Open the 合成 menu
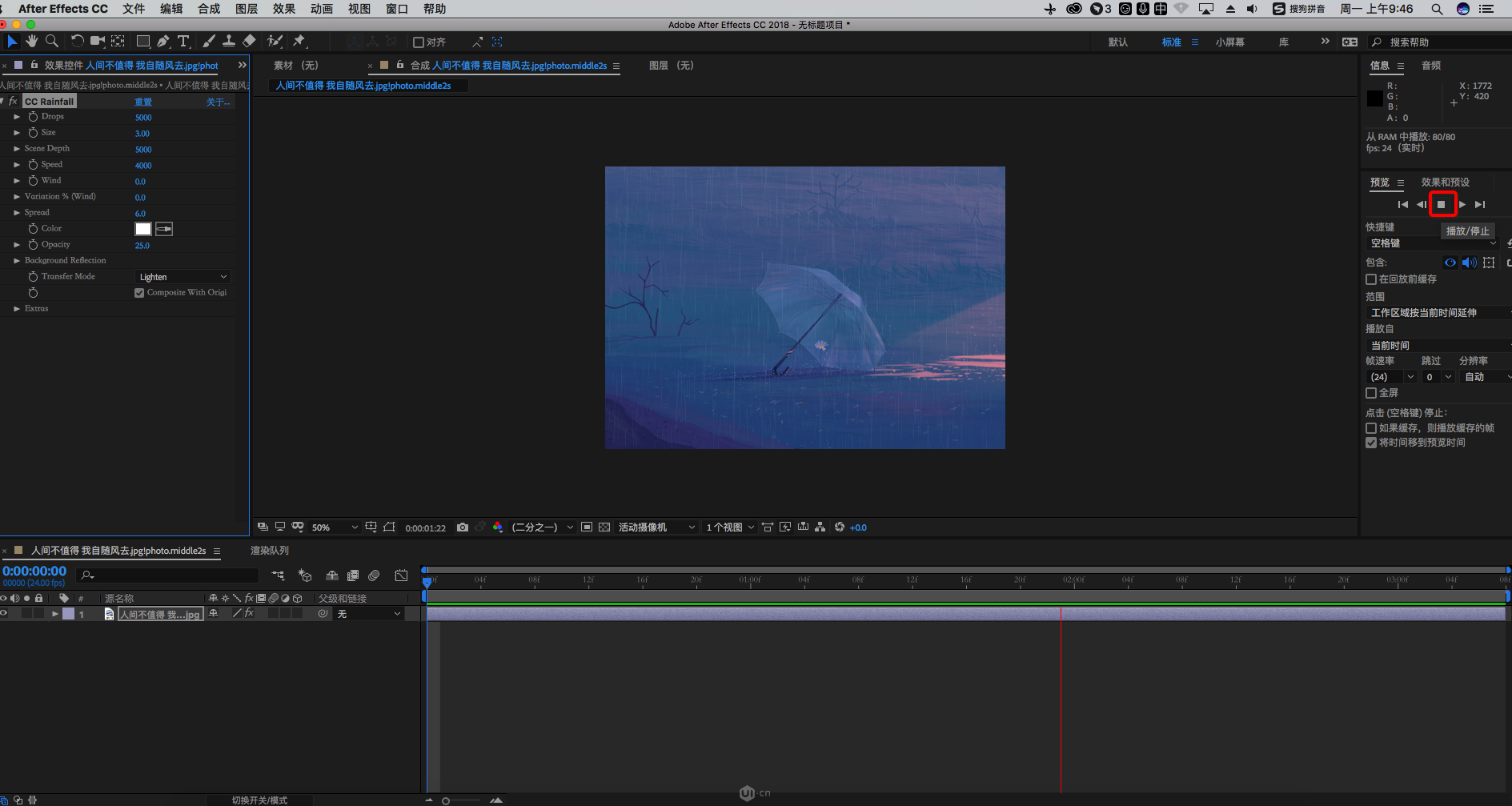Image resolution: width=1512 pixels, height=806 pixels. tap(209, 9)
